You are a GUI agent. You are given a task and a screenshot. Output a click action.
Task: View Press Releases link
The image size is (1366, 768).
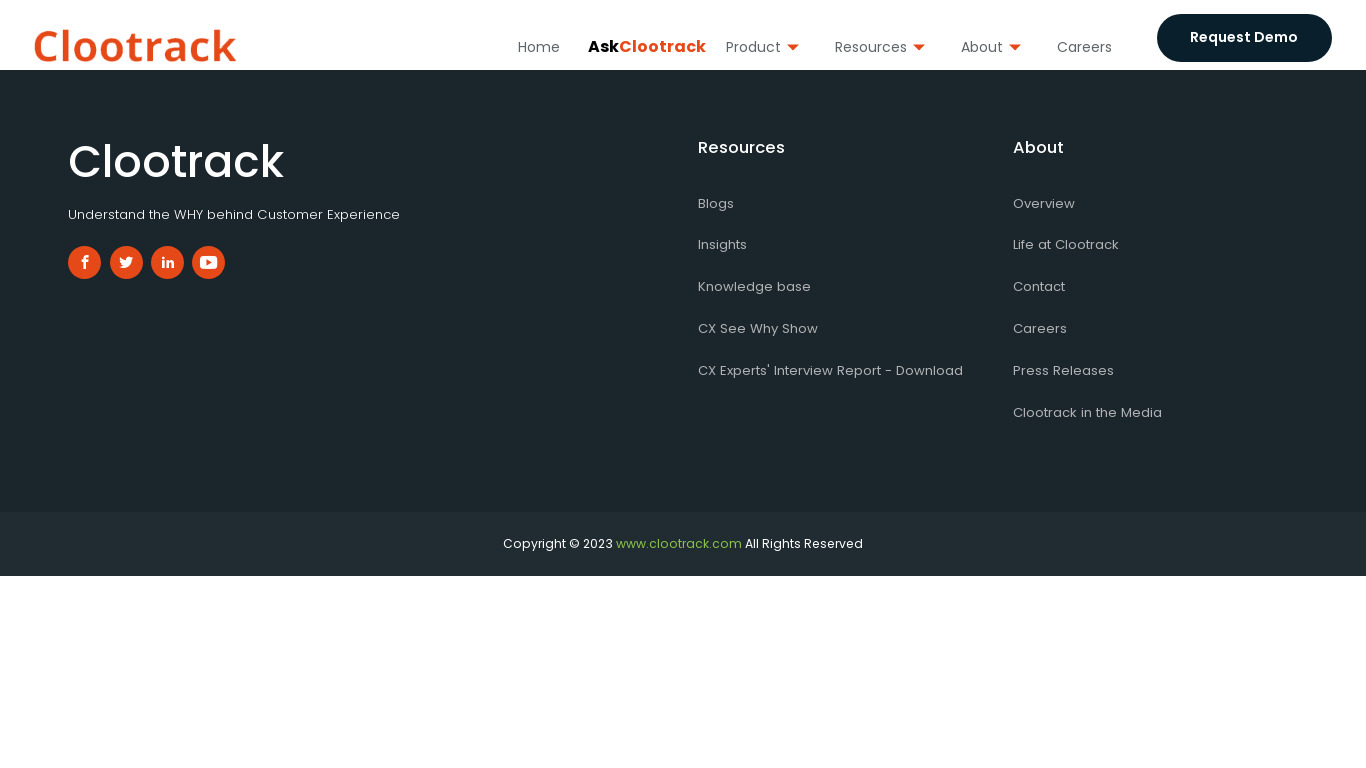point(1063,371)
